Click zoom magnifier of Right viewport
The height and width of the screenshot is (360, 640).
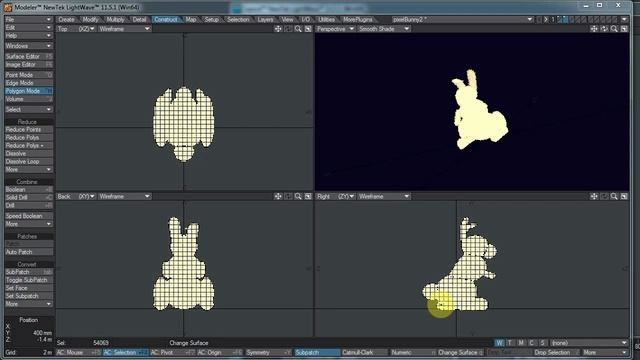click(x=614, y=196)
